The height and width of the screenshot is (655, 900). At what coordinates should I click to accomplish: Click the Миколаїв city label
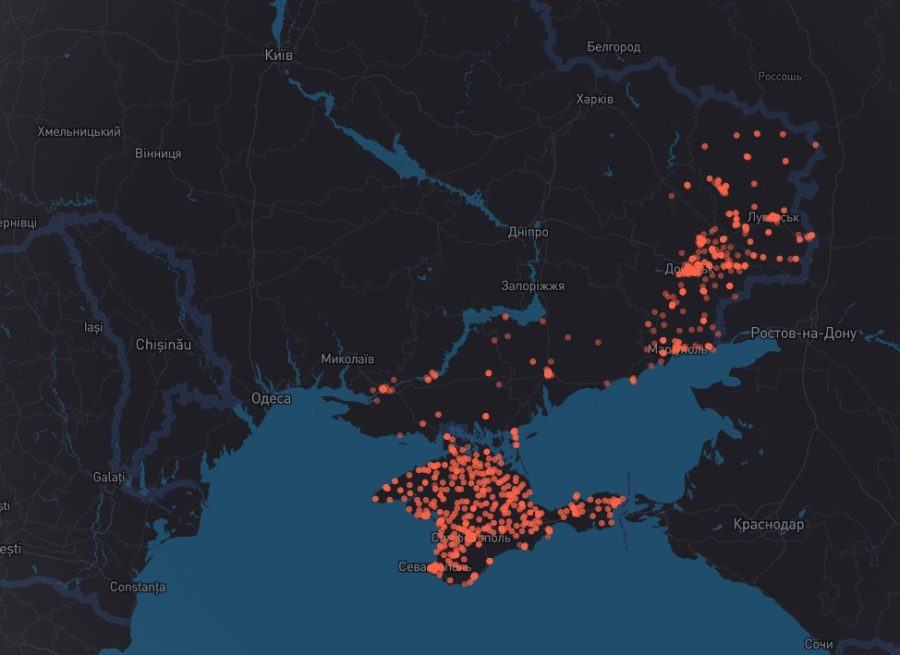(x=348, y=359)
